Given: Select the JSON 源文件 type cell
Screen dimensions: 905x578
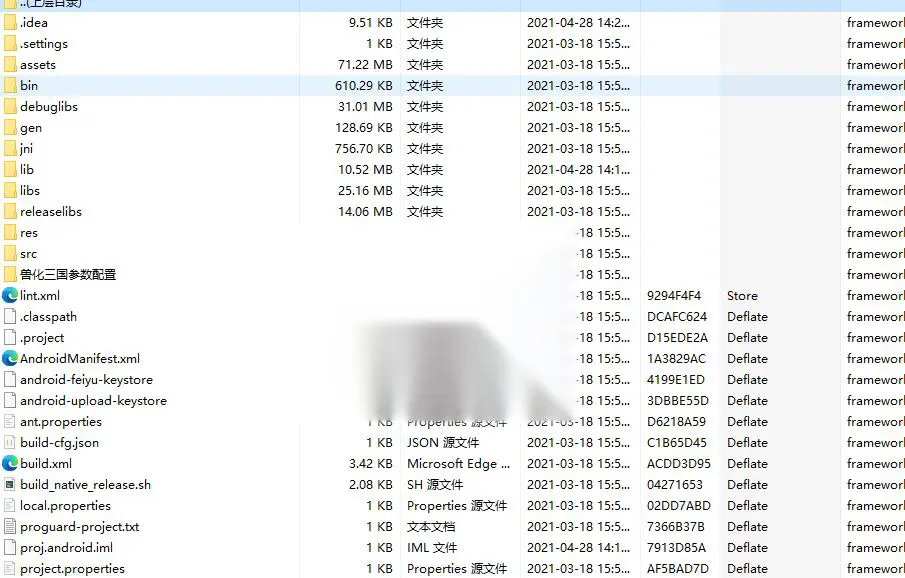Looking at the screenshot, I should tap(443, 443).
